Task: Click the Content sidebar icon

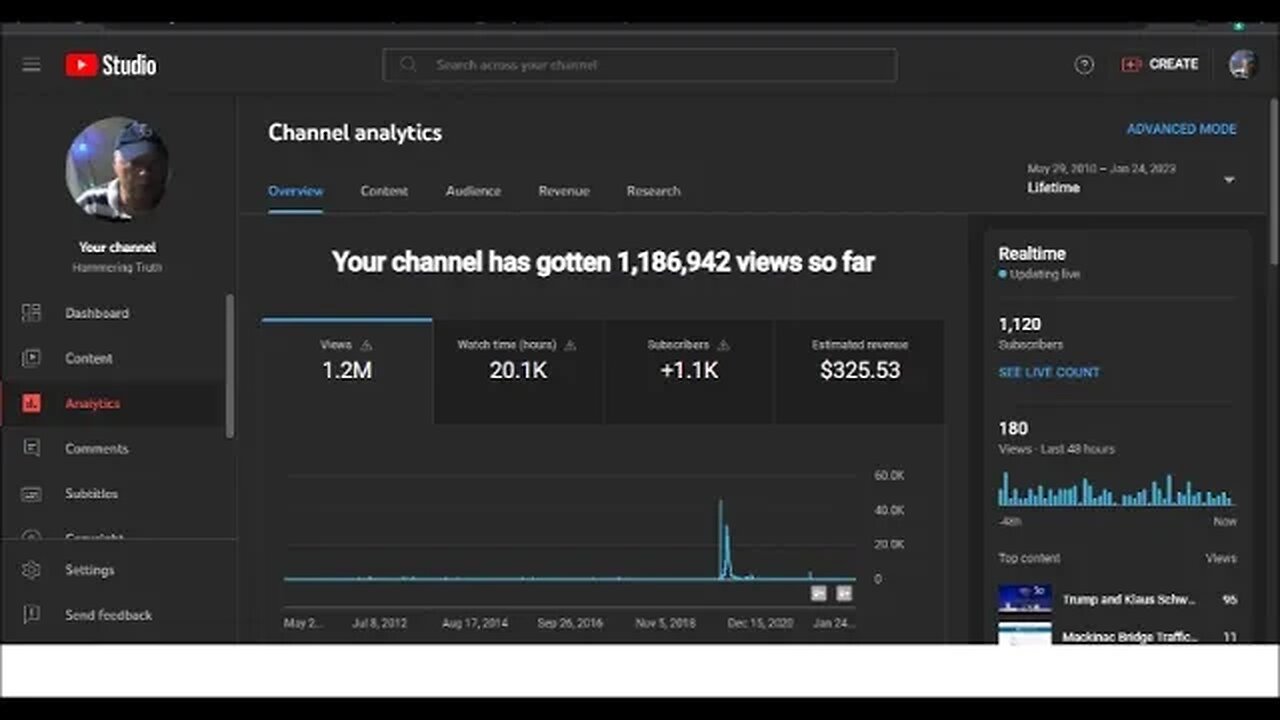Action: (31, 358)
